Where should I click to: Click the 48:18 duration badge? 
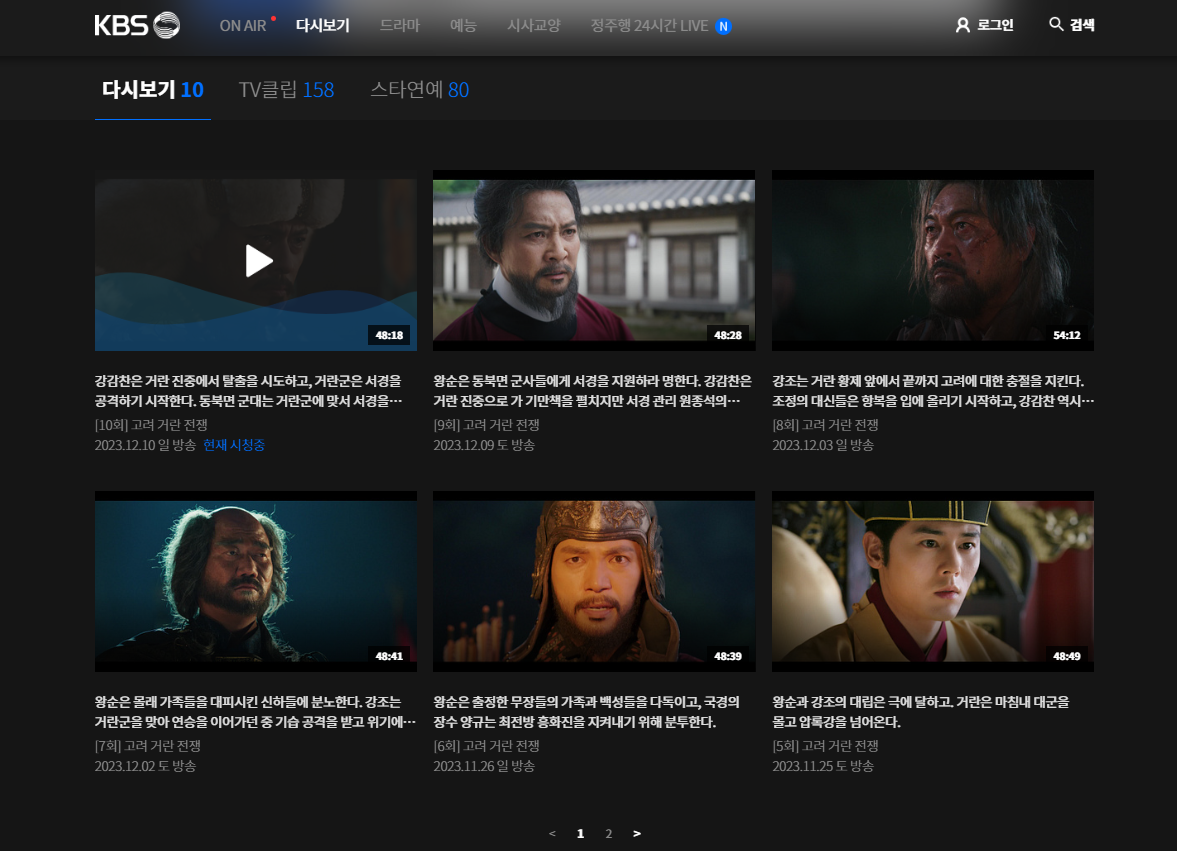click(389, 335)
